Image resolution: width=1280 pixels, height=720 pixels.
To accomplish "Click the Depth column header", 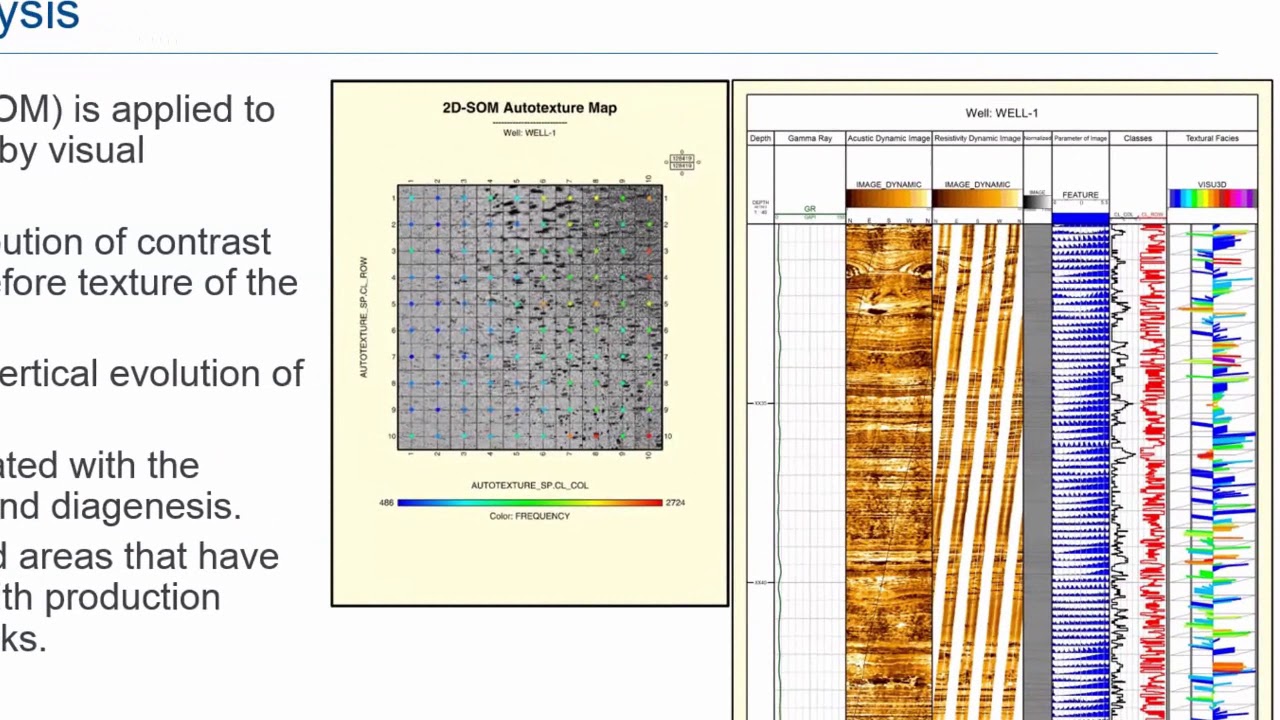I will tap(760, 138).
